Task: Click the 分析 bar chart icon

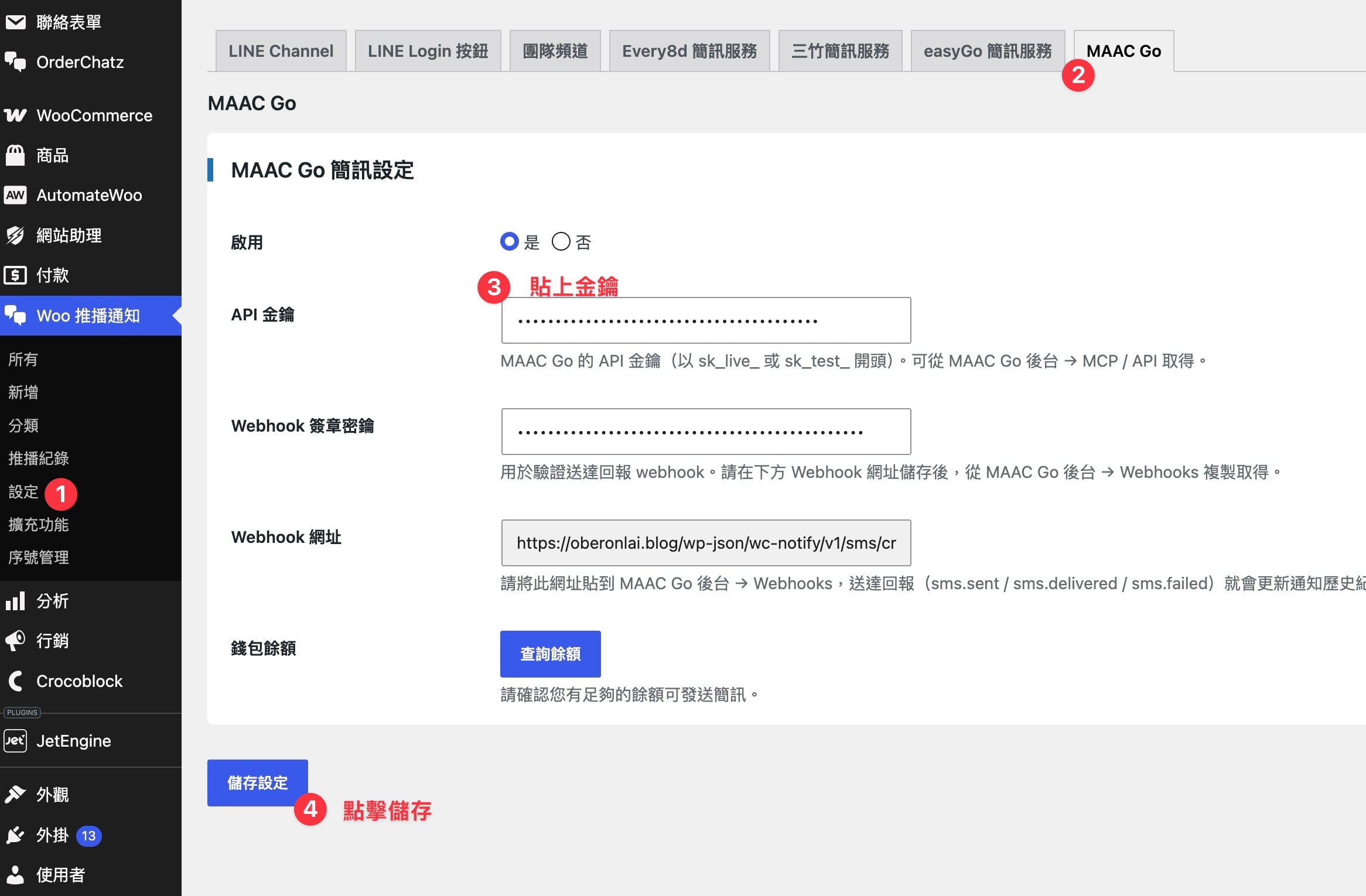Action: 16,601
